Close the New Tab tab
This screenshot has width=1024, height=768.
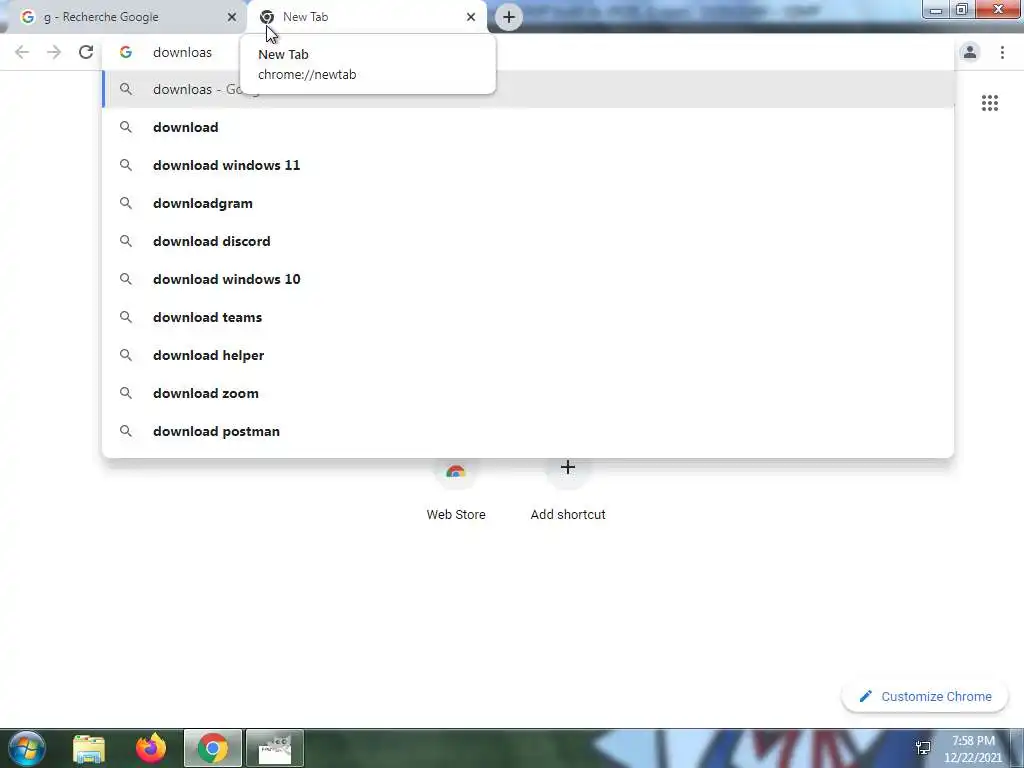[x=471, y=17]
